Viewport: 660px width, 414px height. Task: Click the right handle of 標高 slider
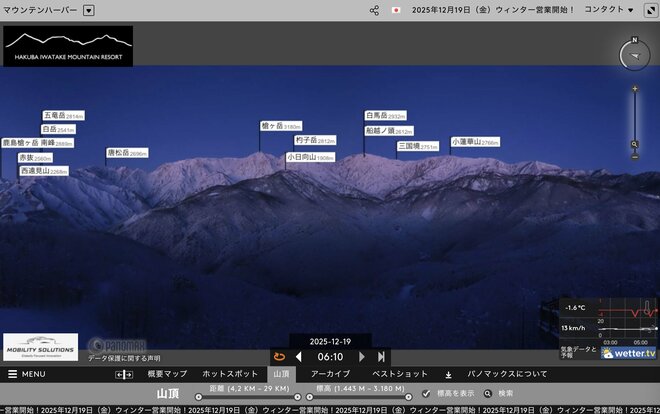(408, 397)
